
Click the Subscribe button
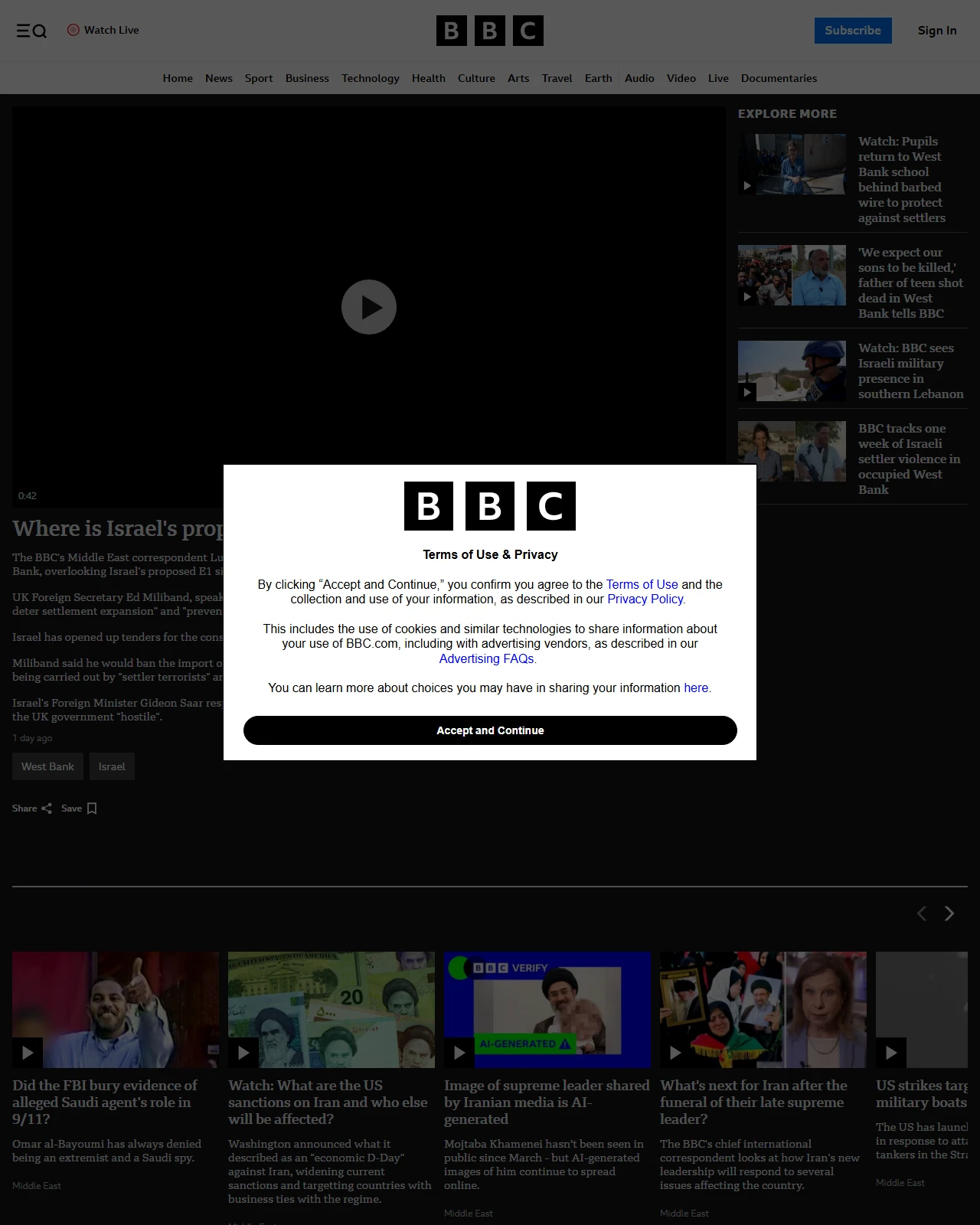pos(853,31)
